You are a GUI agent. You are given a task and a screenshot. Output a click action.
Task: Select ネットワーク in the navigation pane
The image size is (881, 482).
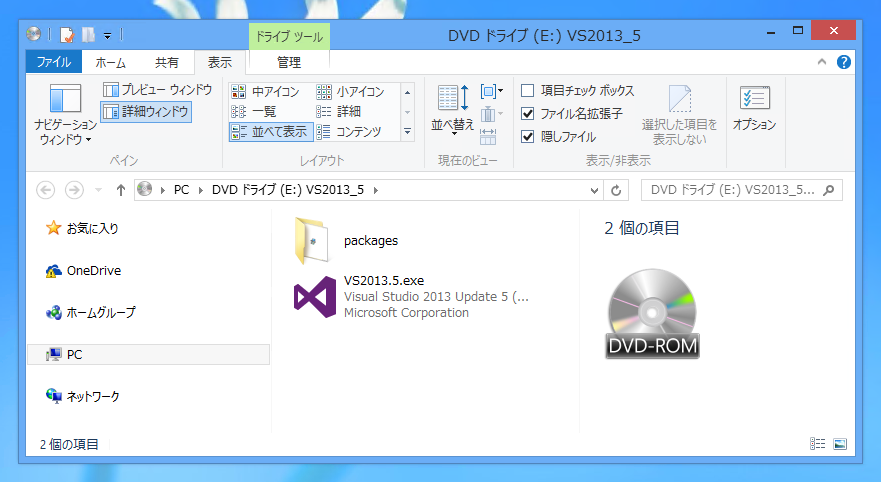83,396
